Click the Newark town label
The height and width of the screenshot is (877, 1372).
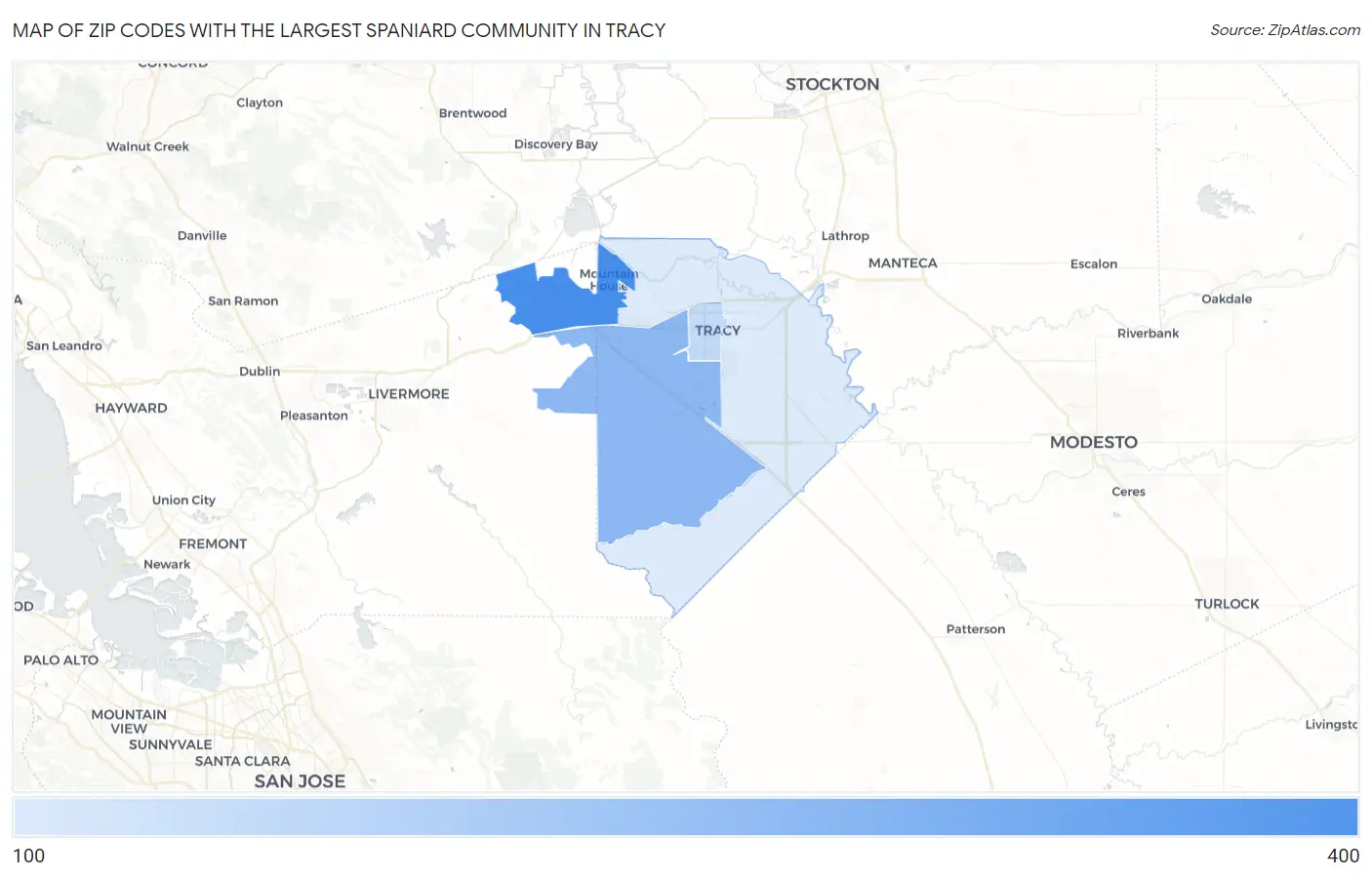pos(167,565)
